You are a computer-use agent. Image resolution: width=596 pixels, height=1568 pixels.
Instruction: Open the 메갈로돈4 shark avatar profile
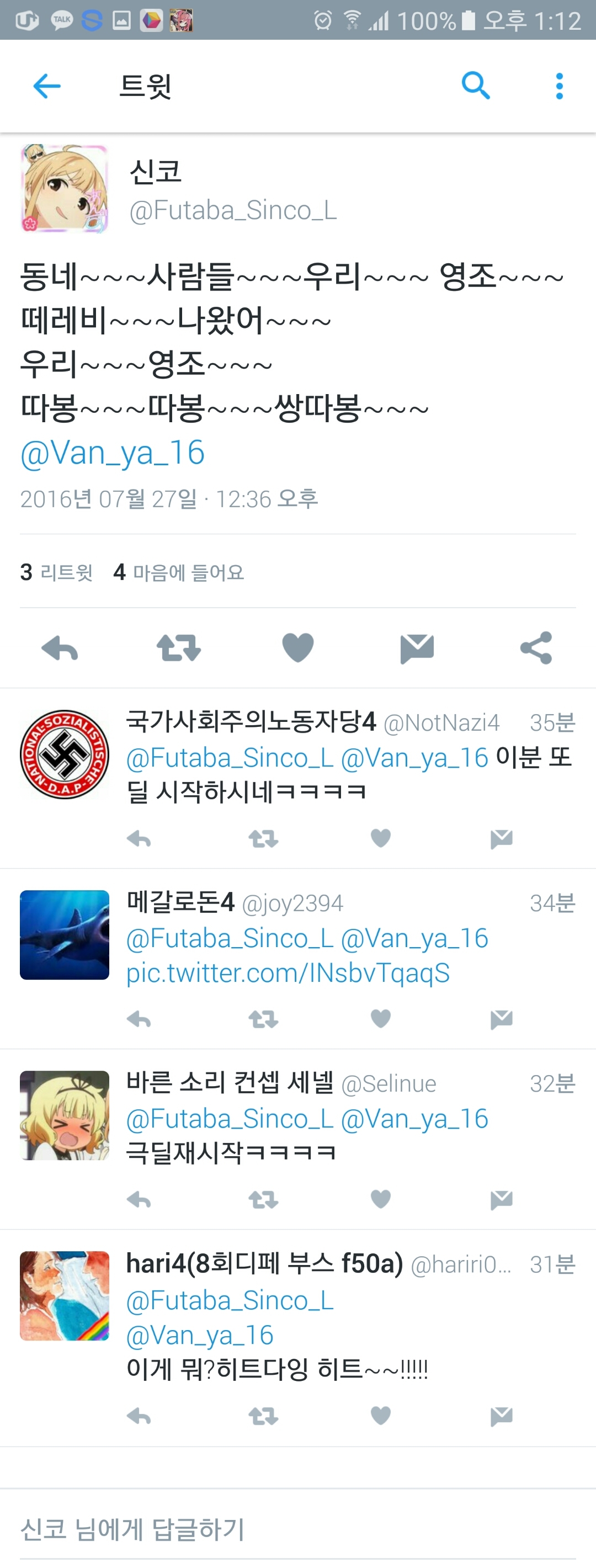point(65,935)
